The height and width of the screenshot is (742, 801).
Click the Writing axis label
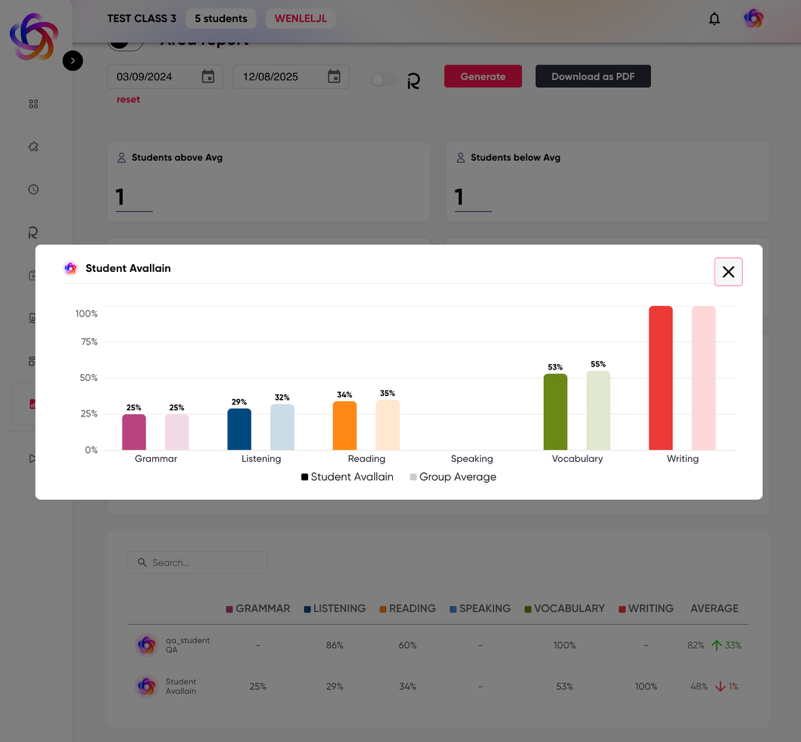pos(682,459)
